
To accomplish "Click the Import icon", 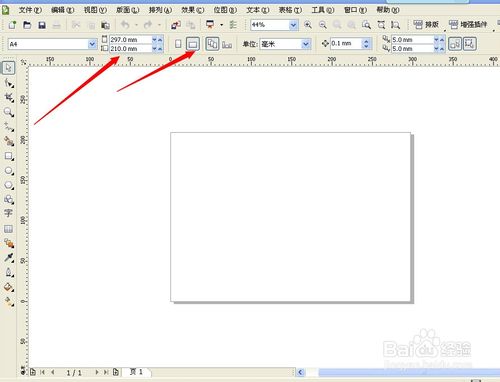I will click(x=175, y=25).
